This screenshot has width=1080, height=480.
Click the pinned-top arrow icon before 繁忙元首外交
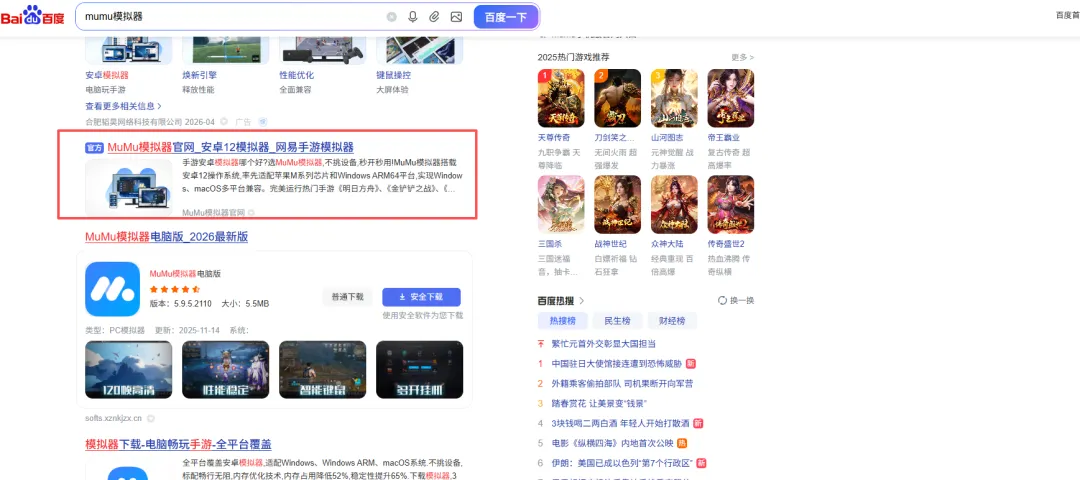pyautogui.click(x=541, y=343)
